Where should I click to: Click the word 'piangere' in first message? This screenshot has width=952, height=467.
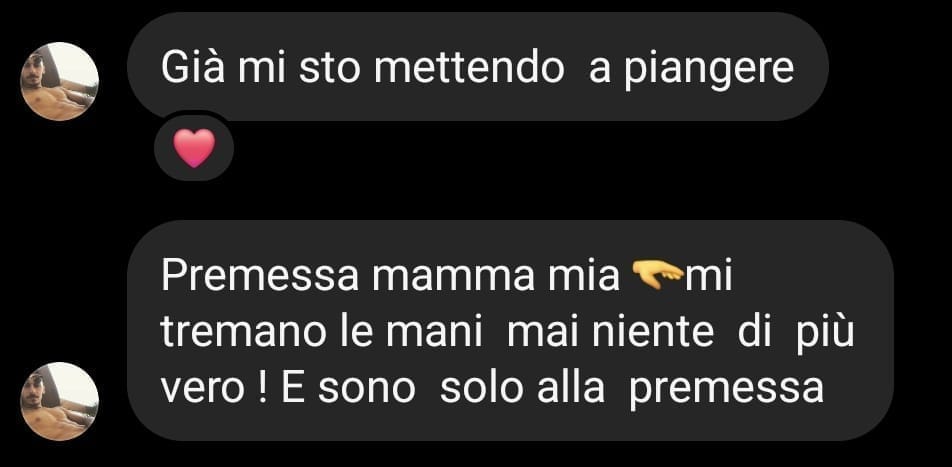(x=709, y=72)
